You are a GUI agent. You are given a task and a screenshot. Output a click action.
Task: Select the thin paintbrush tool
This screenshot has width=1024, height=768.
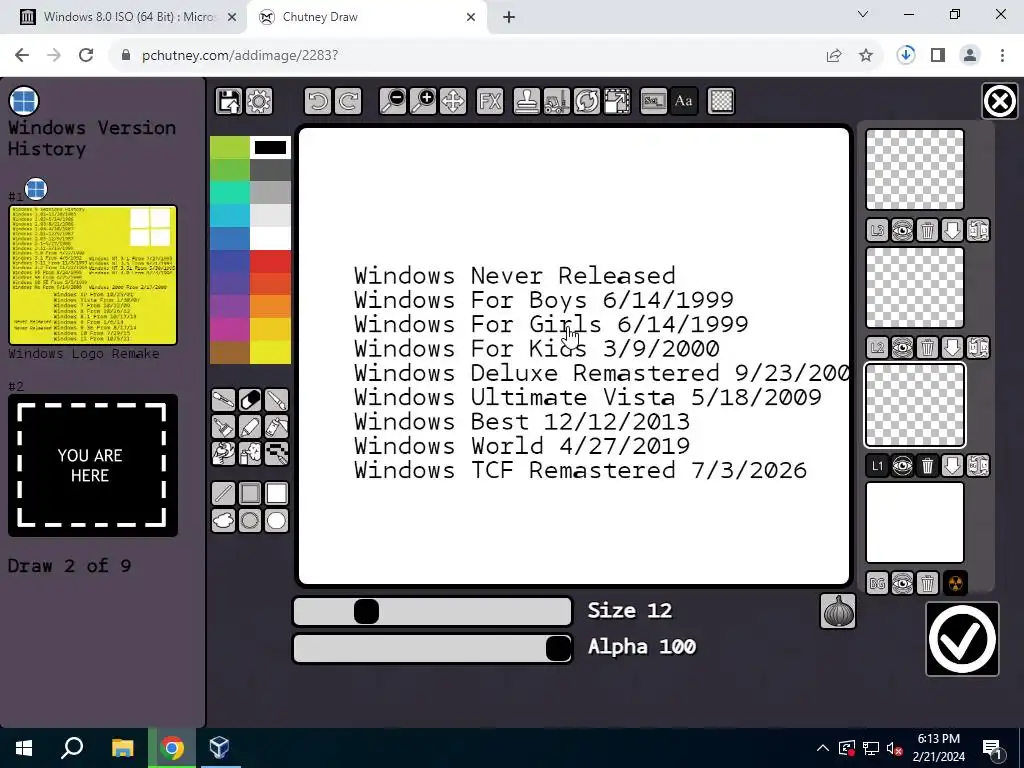click(277, 400)
